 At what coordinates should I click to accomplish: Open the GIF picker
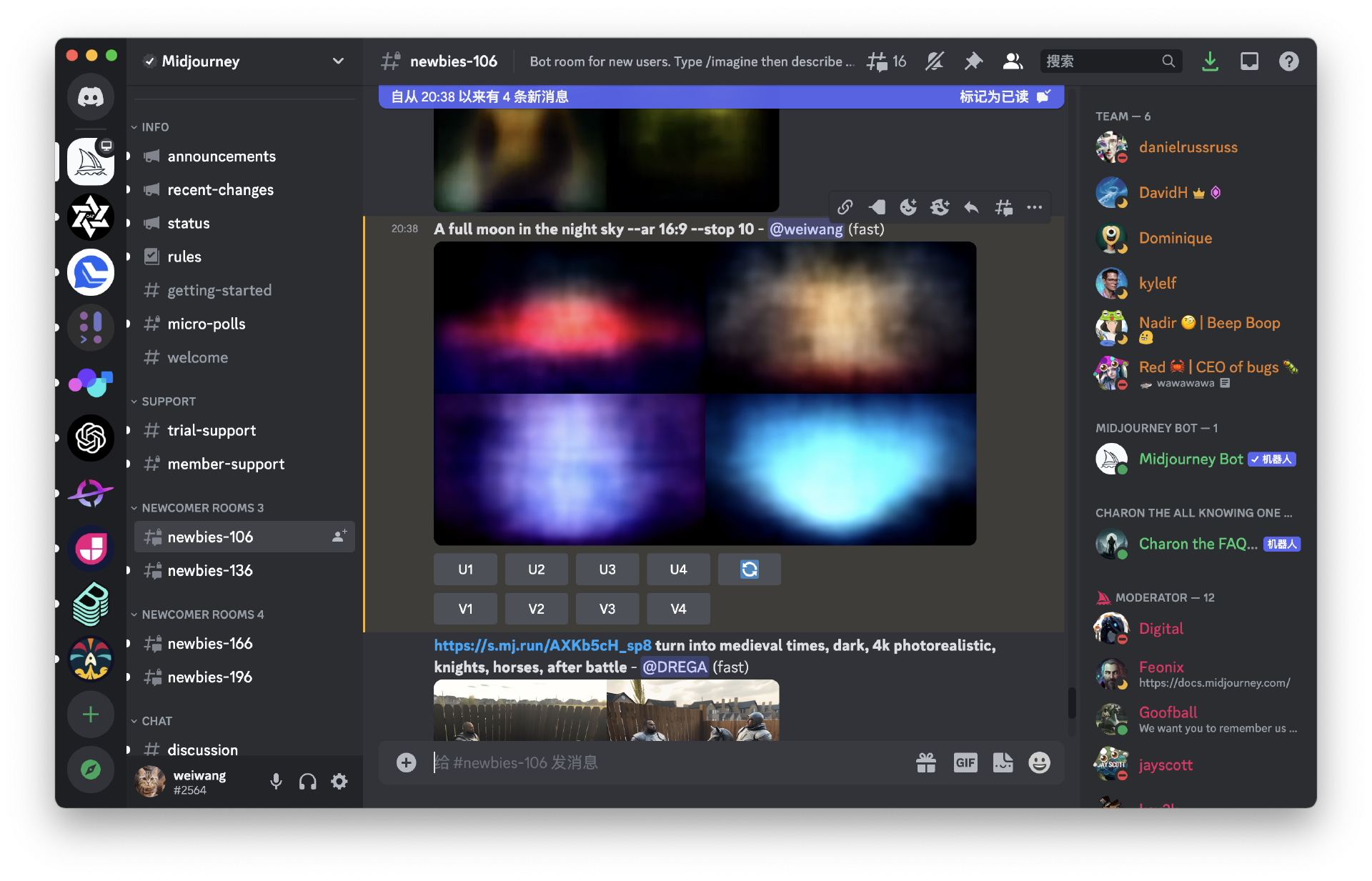965,762
